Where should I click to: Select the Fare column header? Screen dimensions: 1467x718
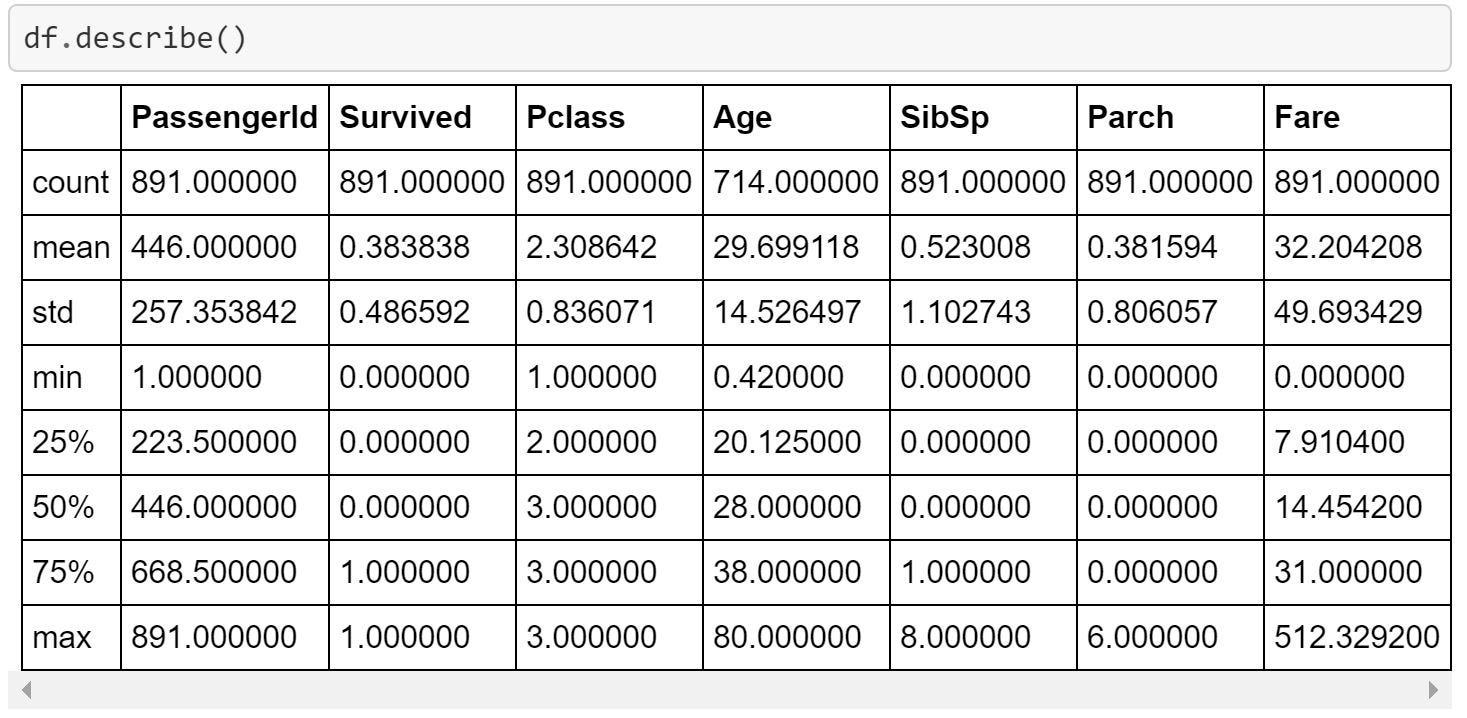(x=1307, y=118)
